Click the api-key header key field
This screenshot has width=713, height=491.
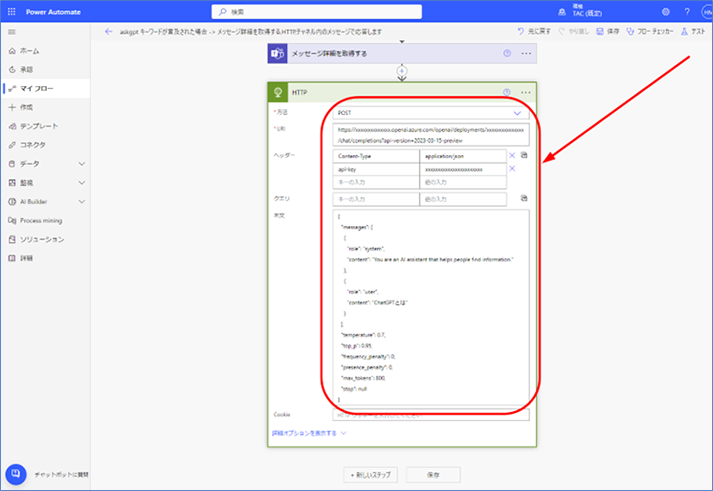[376, 169]
